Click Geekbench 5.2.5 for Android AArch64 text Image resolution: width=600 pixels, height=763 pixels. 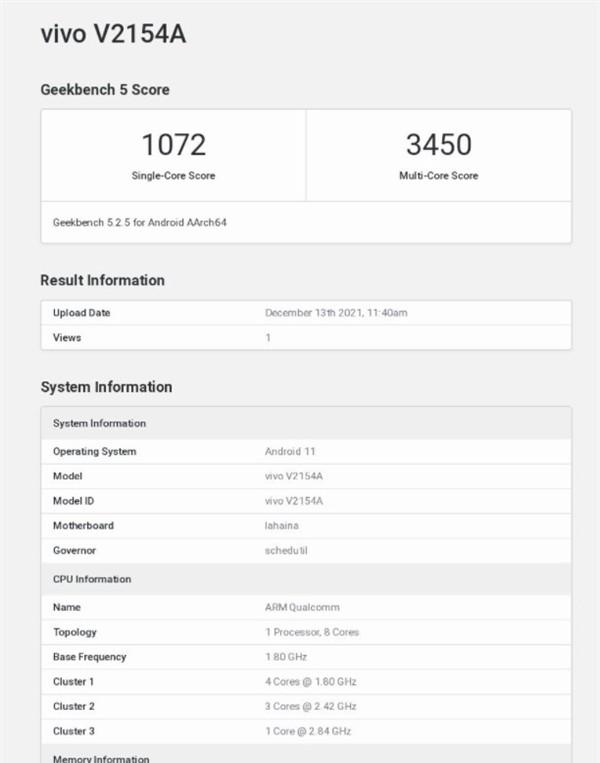140,222
